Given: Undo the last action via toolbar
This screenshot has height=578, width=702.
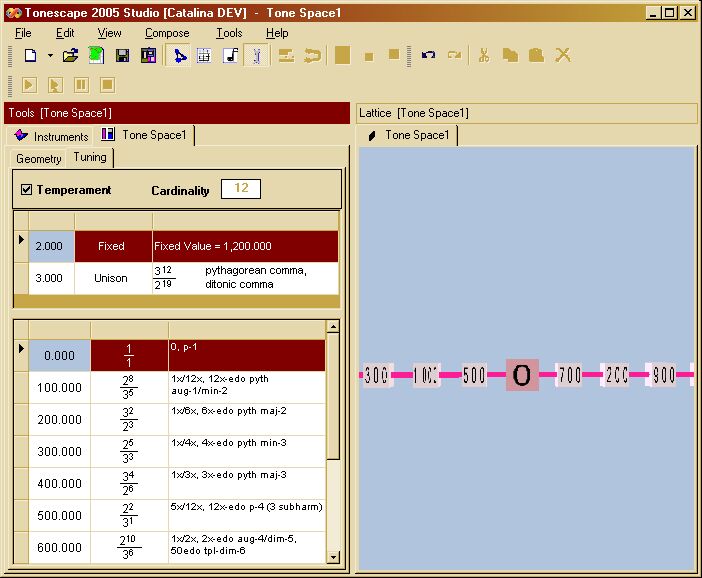Looking at the screenshot, I should [x=428, y=56].
